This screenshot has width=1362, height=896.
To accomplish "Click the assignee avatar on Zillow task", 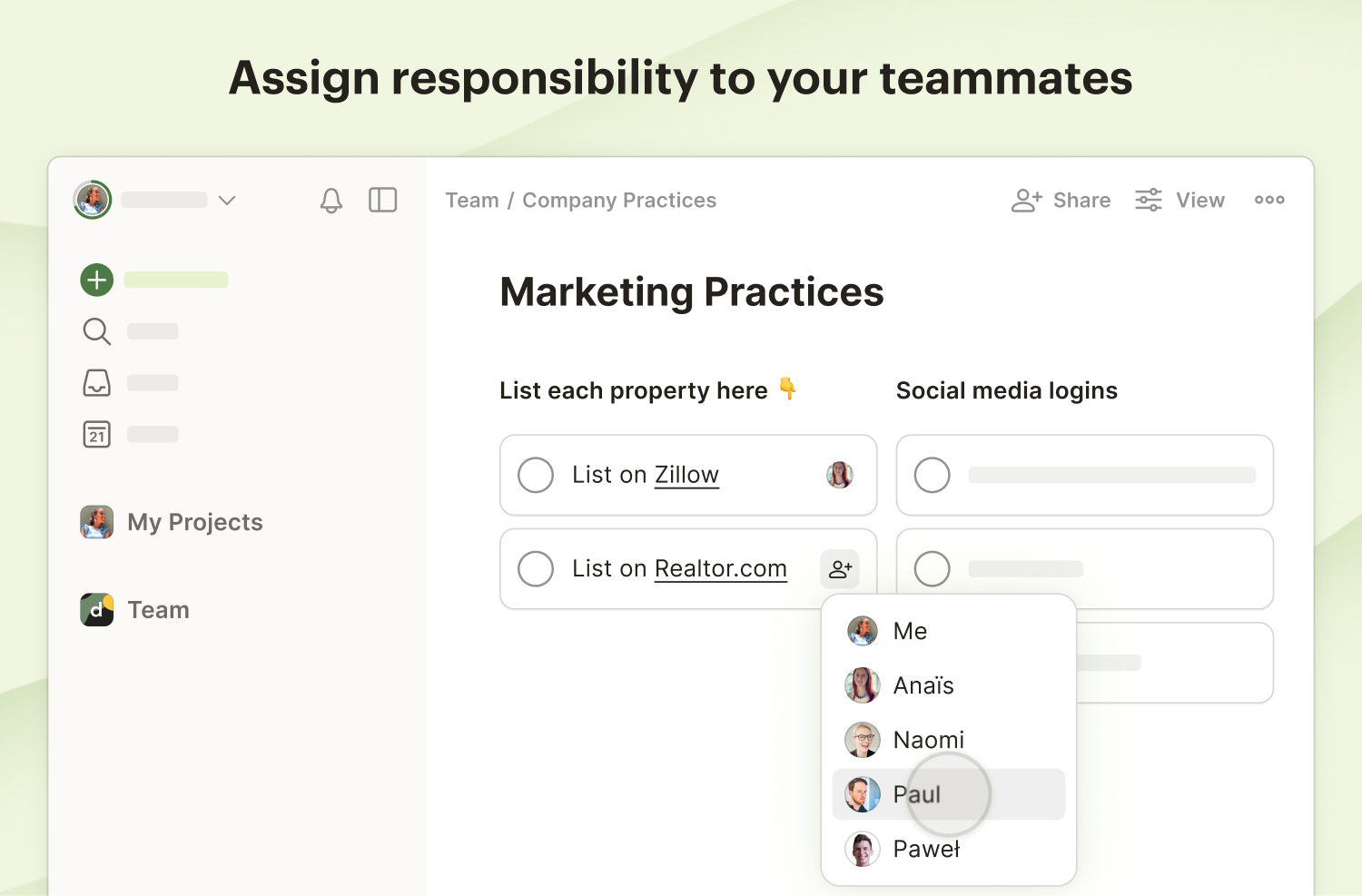I will (840, 475).
